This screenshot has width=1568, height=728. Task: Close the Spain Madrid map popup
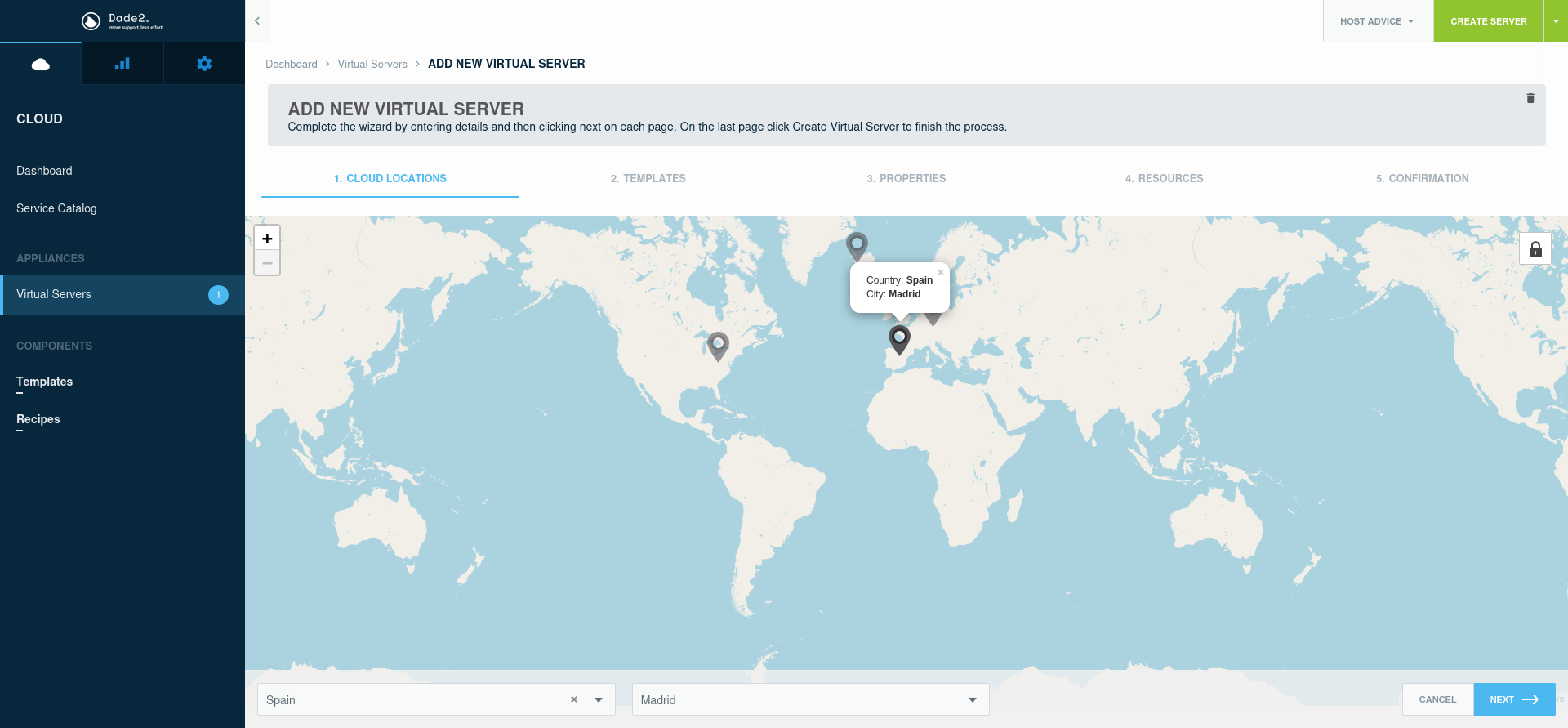click(x=941, y=273)
